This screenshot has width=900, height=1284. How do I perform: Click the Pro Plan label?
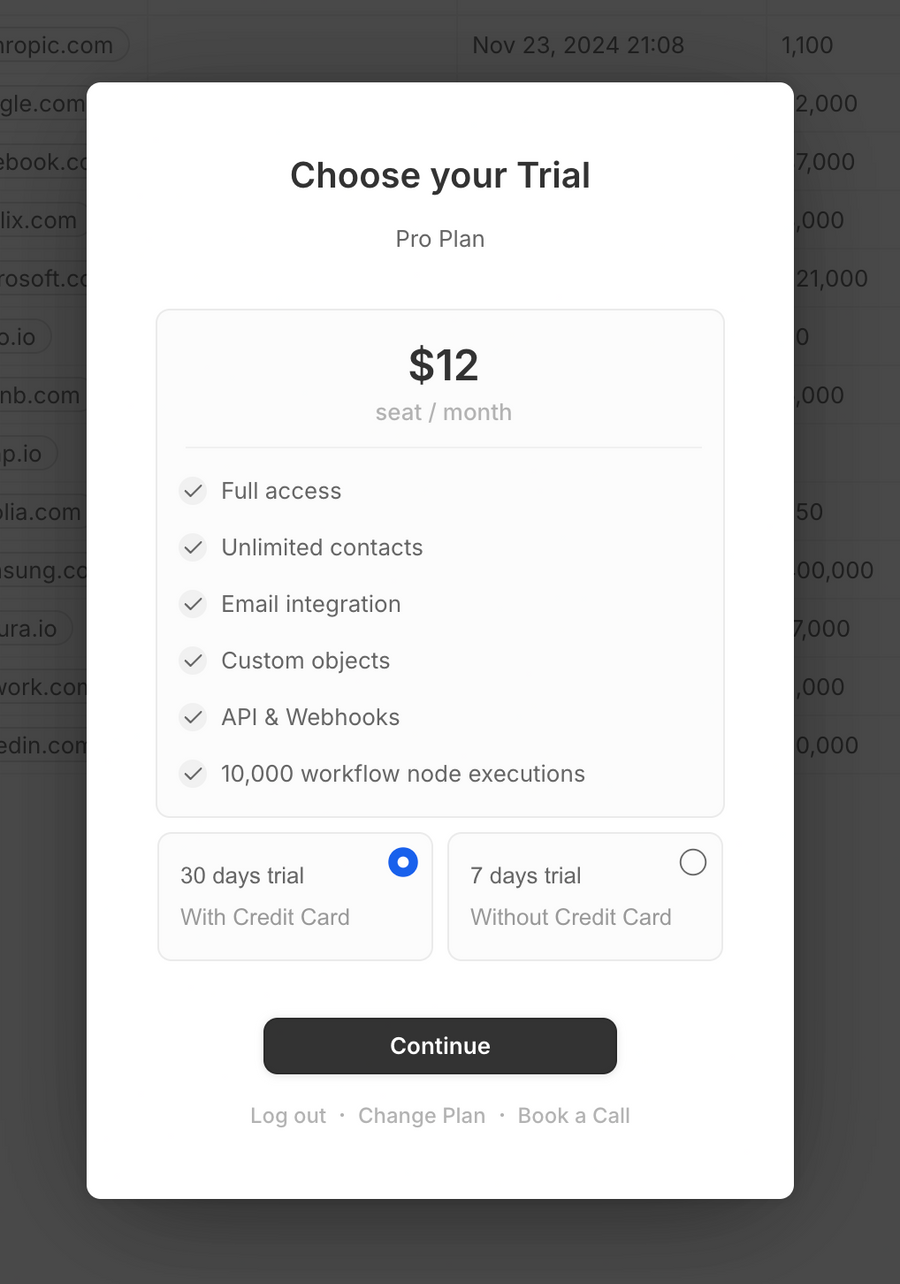coord(440,238)
